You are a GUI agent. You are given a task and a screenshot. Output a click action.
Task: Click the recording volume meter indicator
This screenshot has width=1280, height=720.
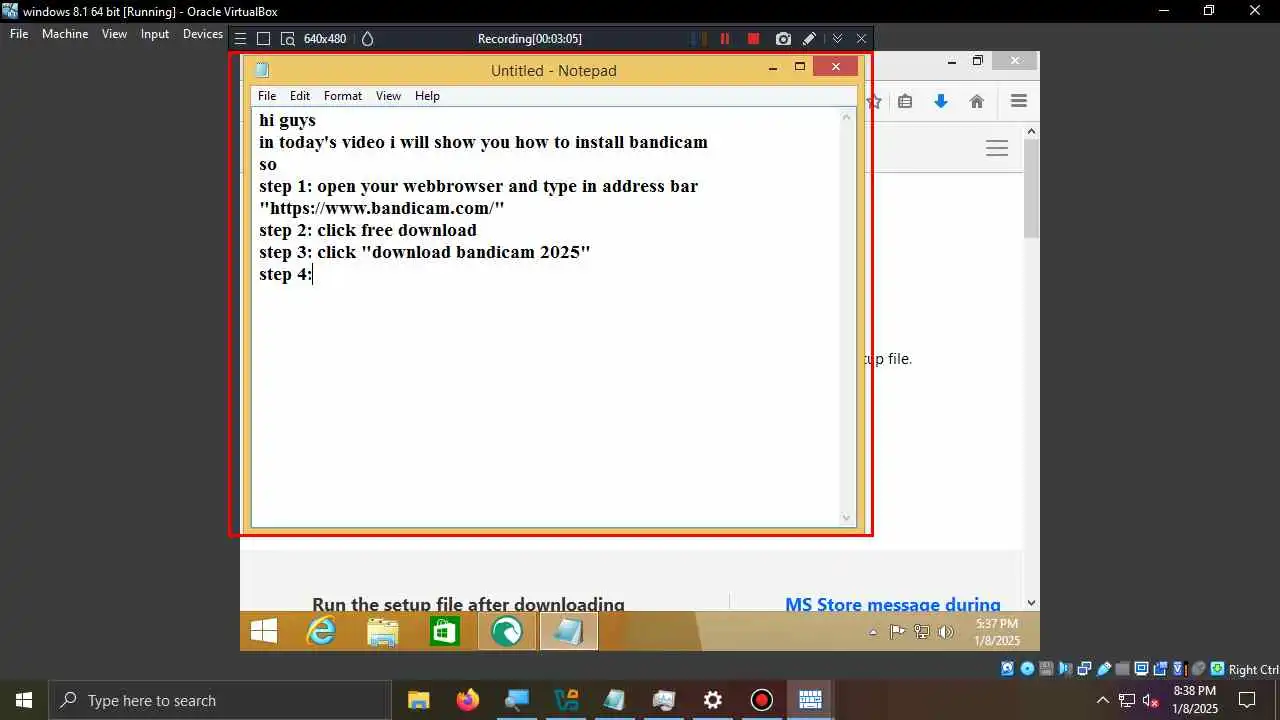point(697,39)
